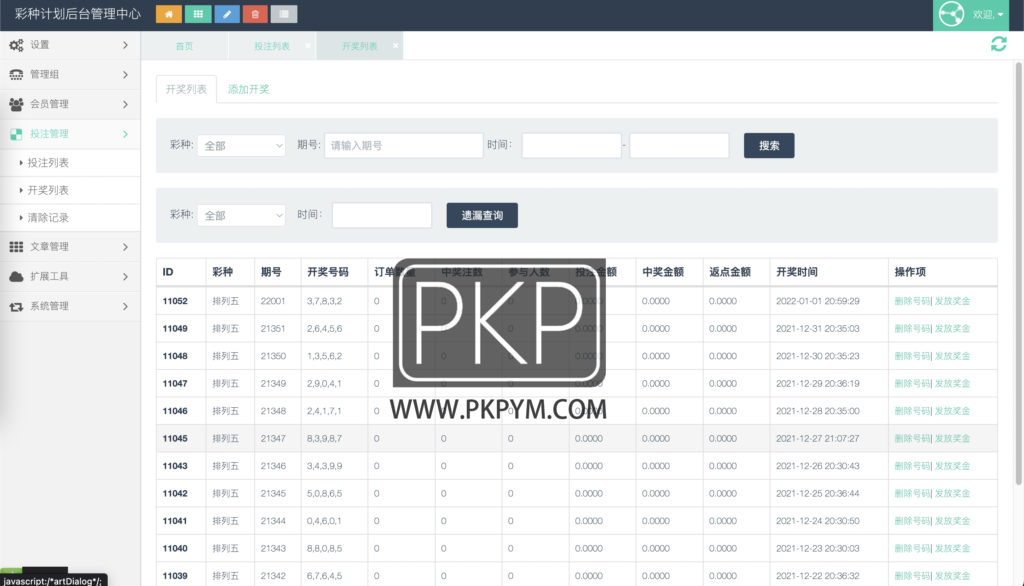Viewport: 1024px width, 586px height.
Task: Close the 投注列表 page tab
Action: point(308,45)
